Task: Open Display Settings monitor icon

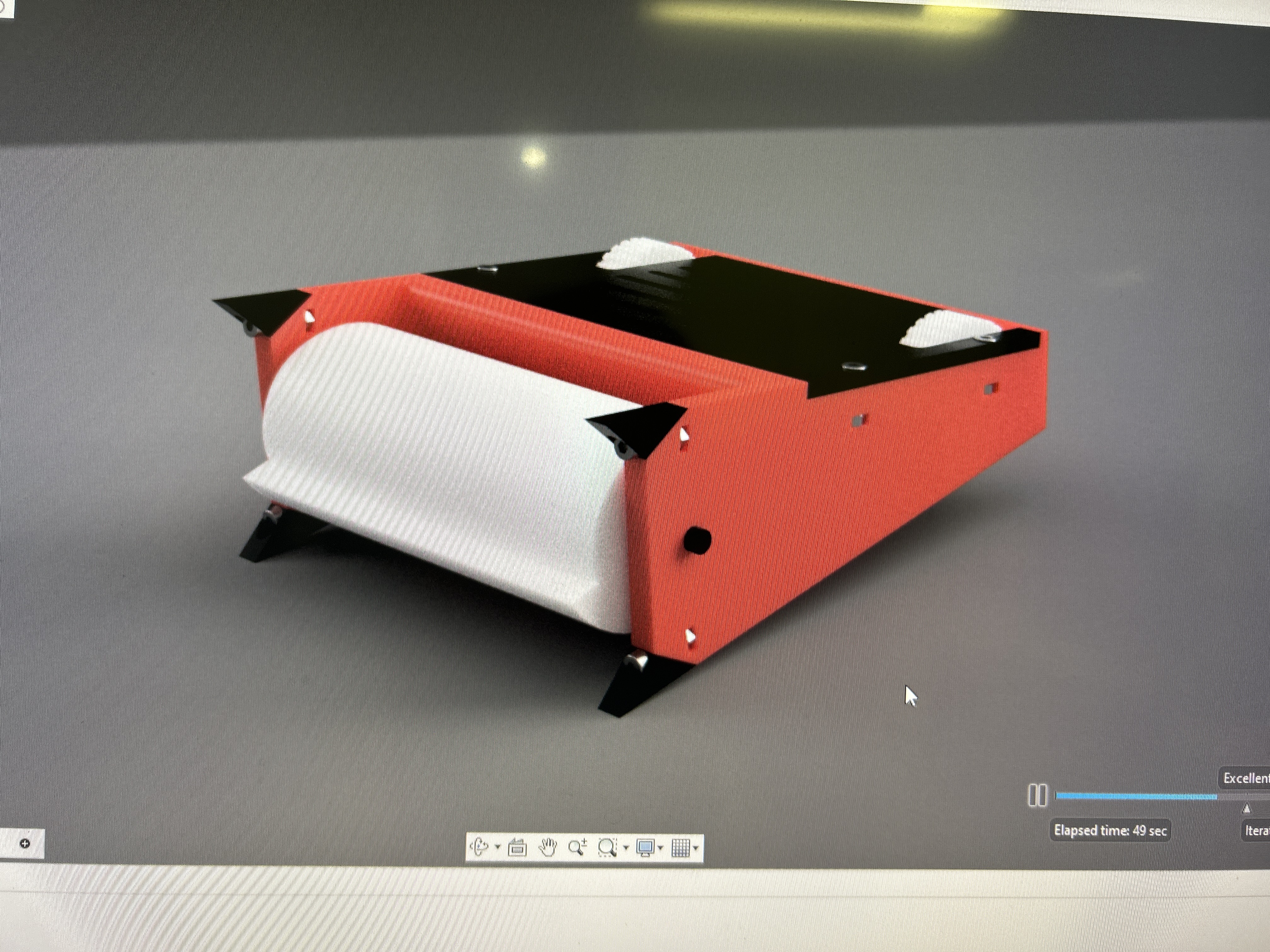Action: 646,847
